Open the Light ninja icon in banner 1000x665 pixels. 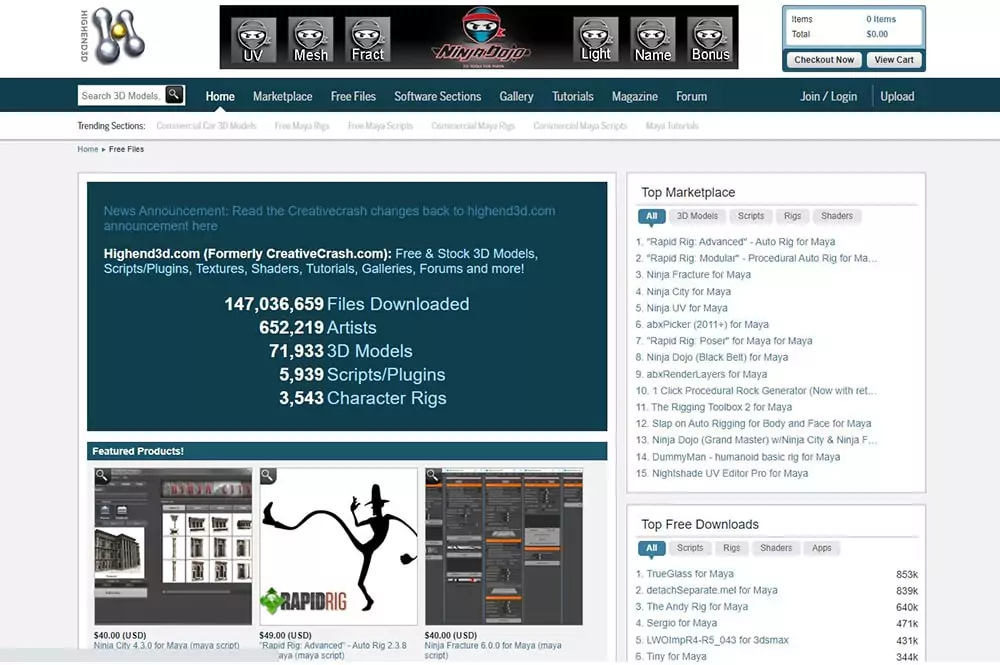[596, 40]
